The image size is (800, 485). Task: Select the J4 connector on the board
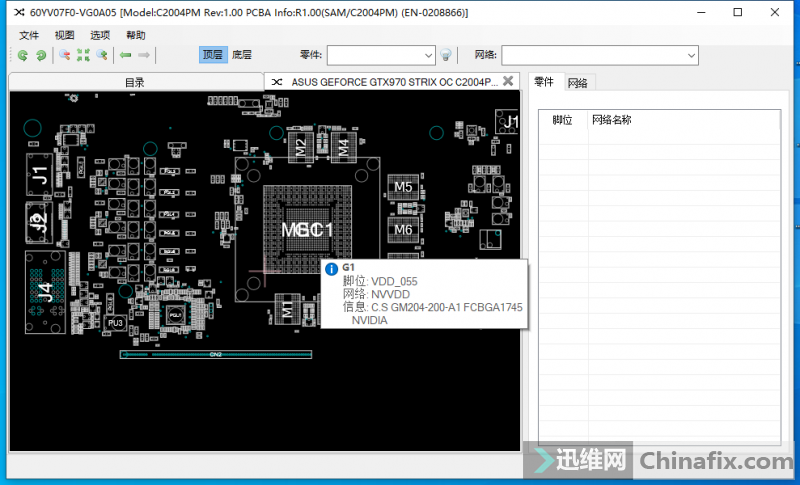[45, 292]
